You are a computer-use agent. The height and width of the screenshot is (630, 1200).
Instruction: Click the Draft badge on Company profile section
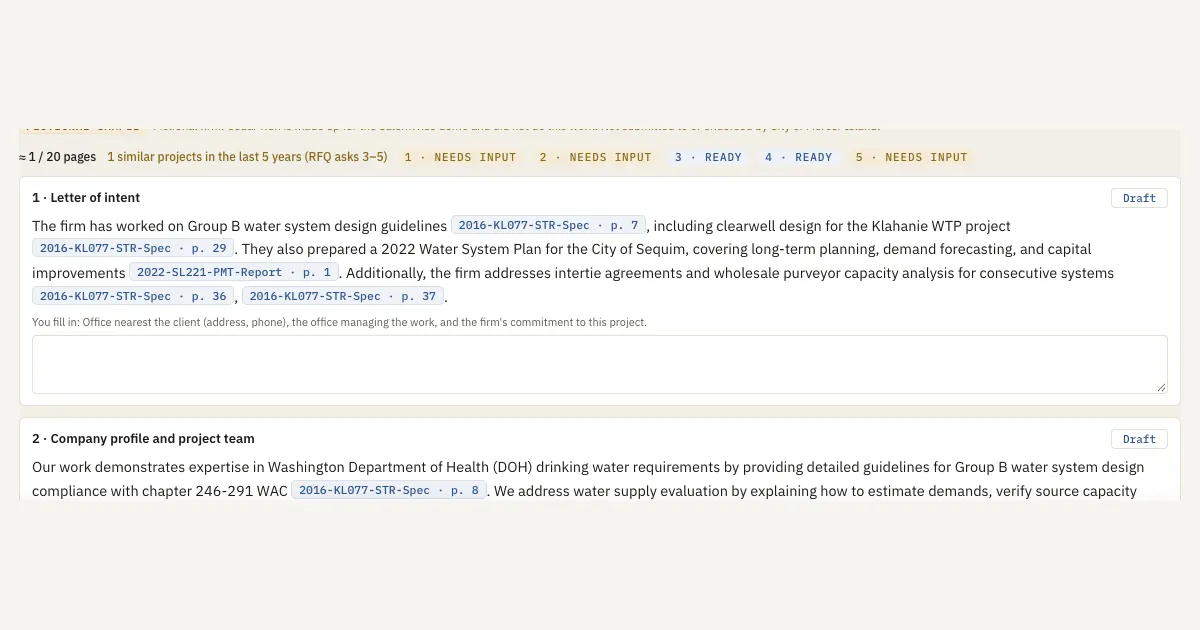[x=1139, y=439]
